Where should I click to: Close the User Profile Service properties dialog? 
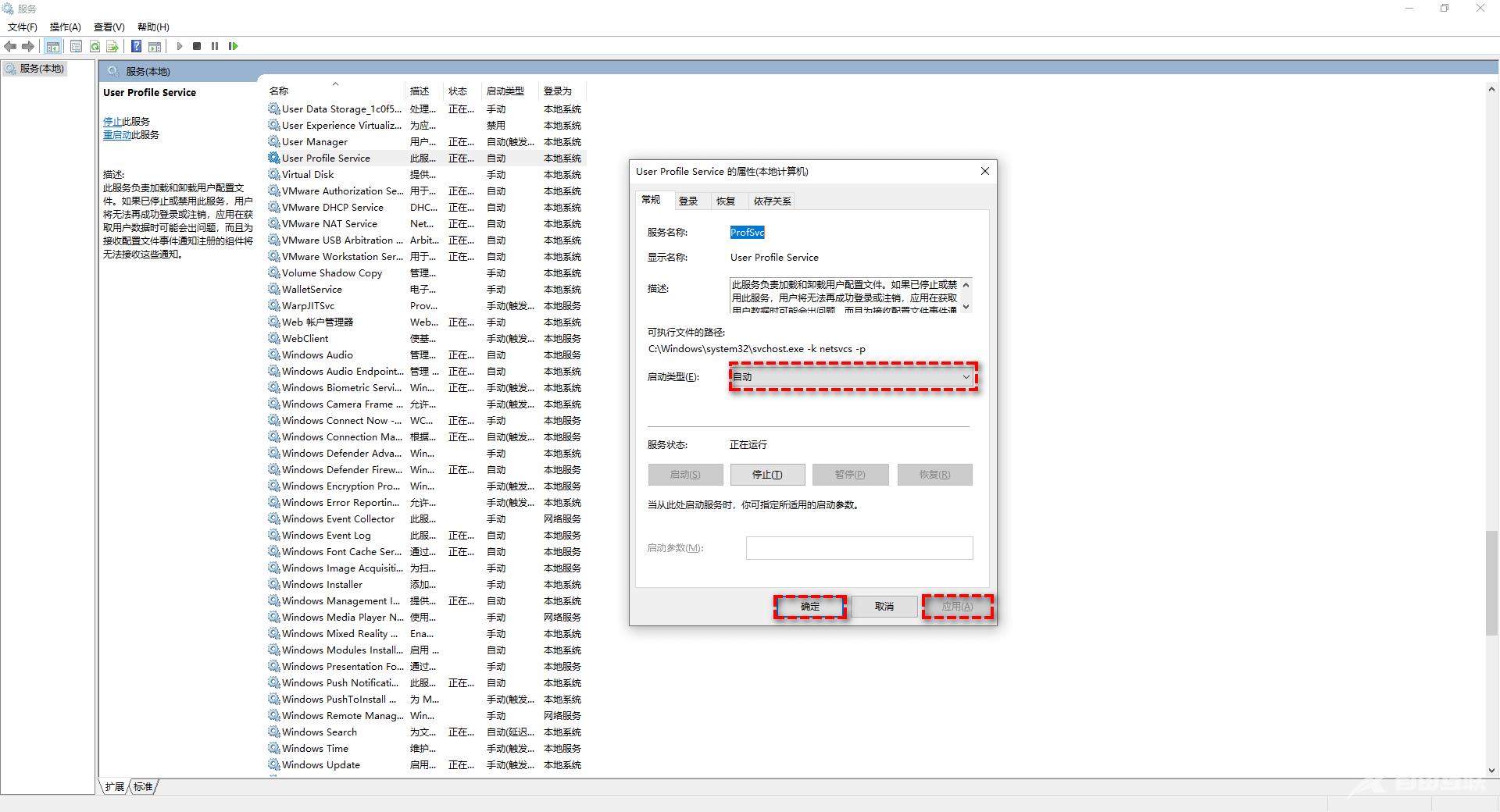click(x=985, y=171)
